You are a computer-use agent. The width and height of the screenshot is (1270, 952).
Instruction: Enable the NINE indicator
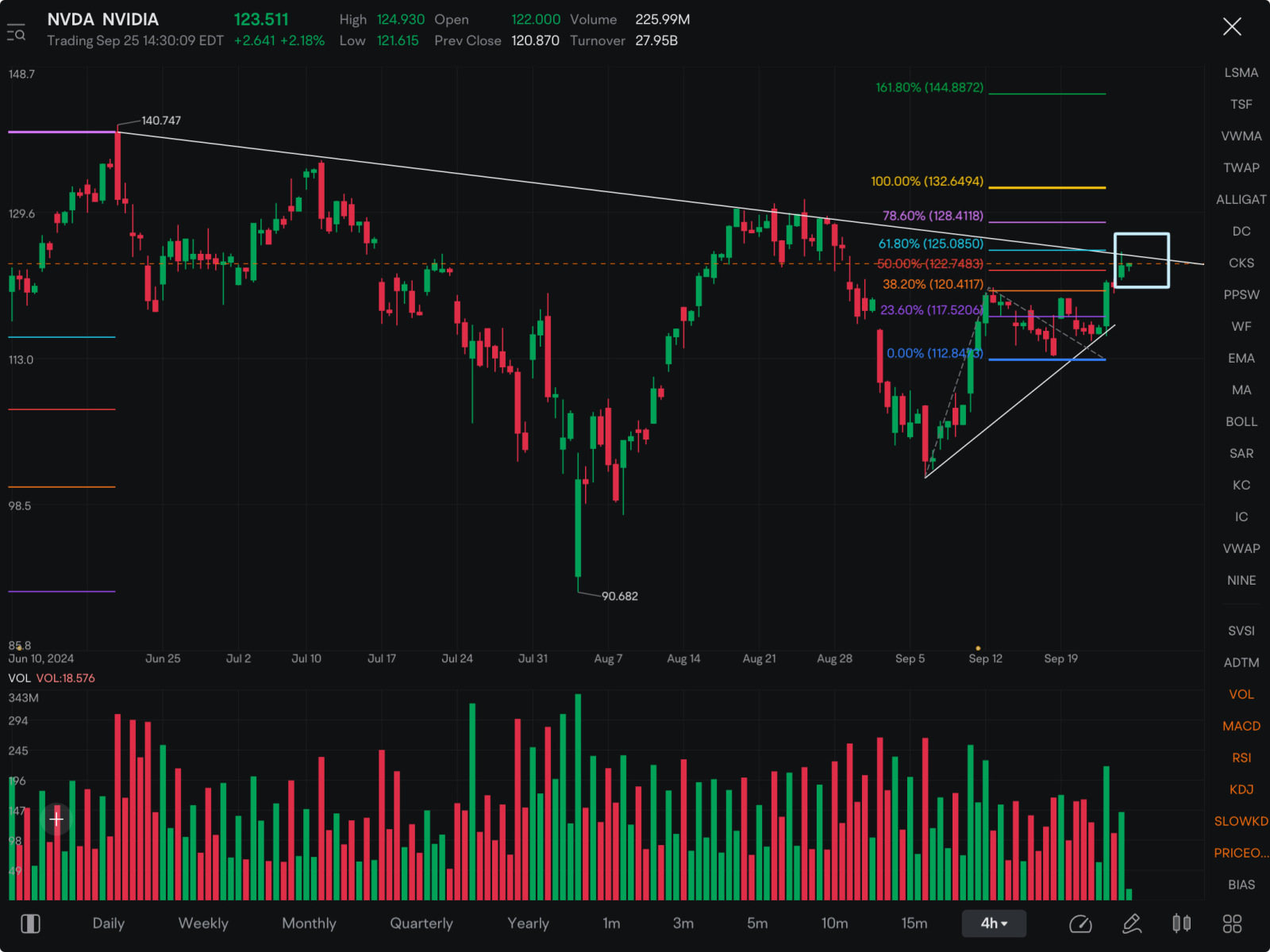(1241, 581)
